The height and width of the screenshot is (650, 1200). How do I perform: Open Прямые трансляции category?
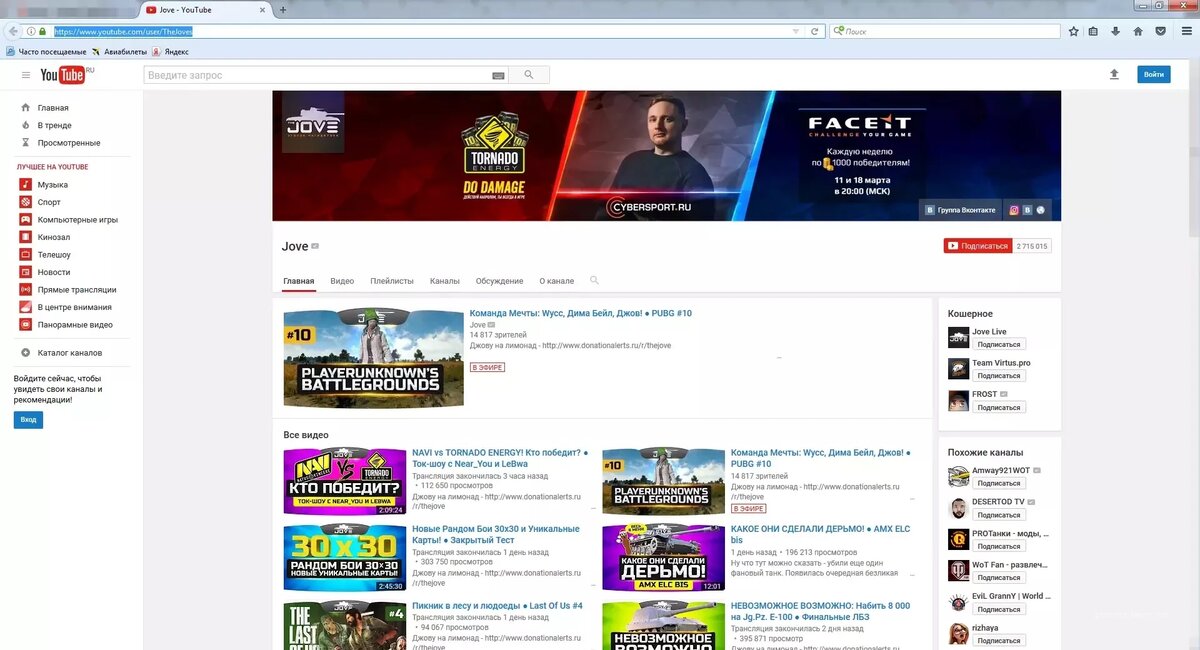pos(77,290)
